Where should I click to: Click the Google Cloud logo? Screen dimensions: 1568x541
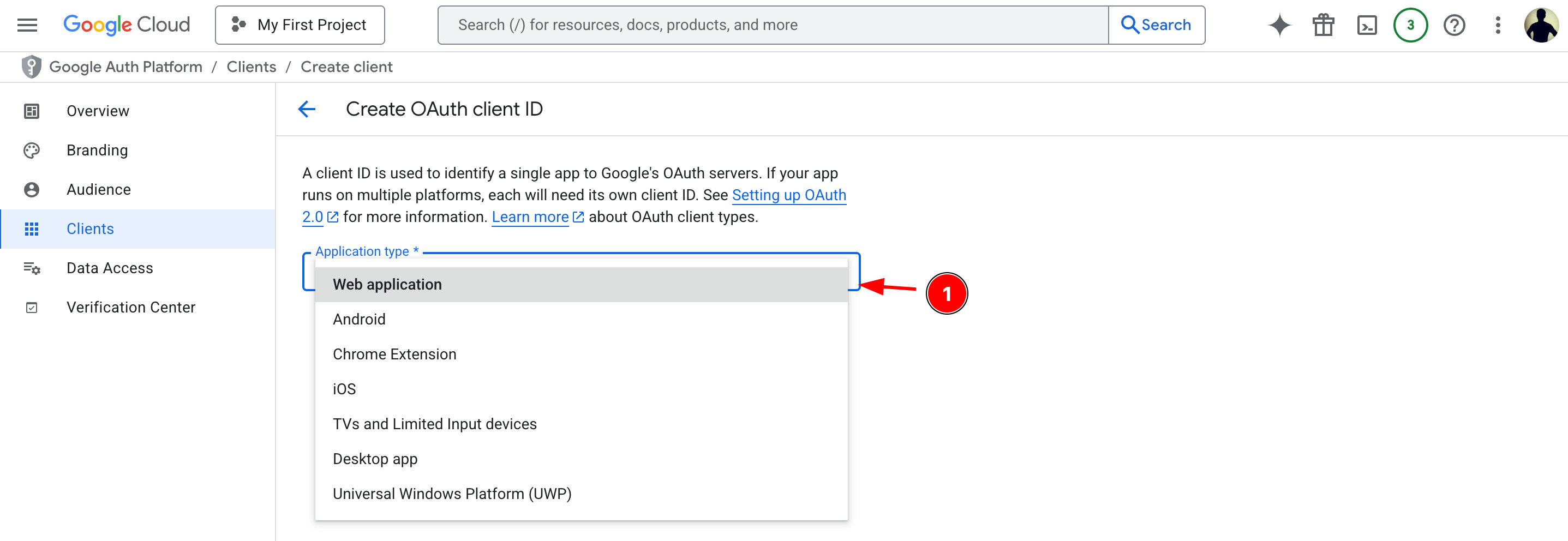tap(127, 25)
